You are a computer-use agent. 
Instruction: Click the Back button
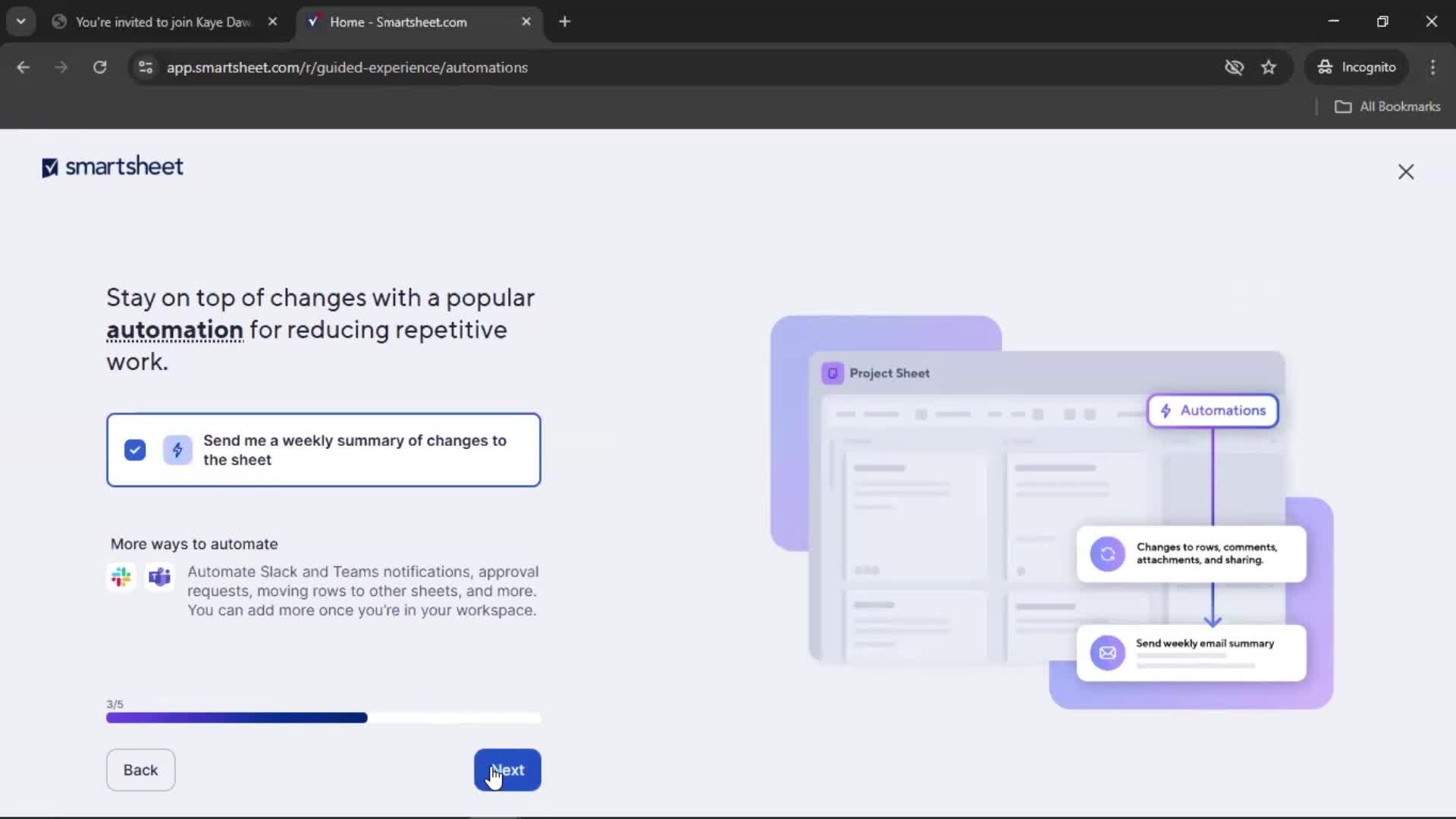140,770
